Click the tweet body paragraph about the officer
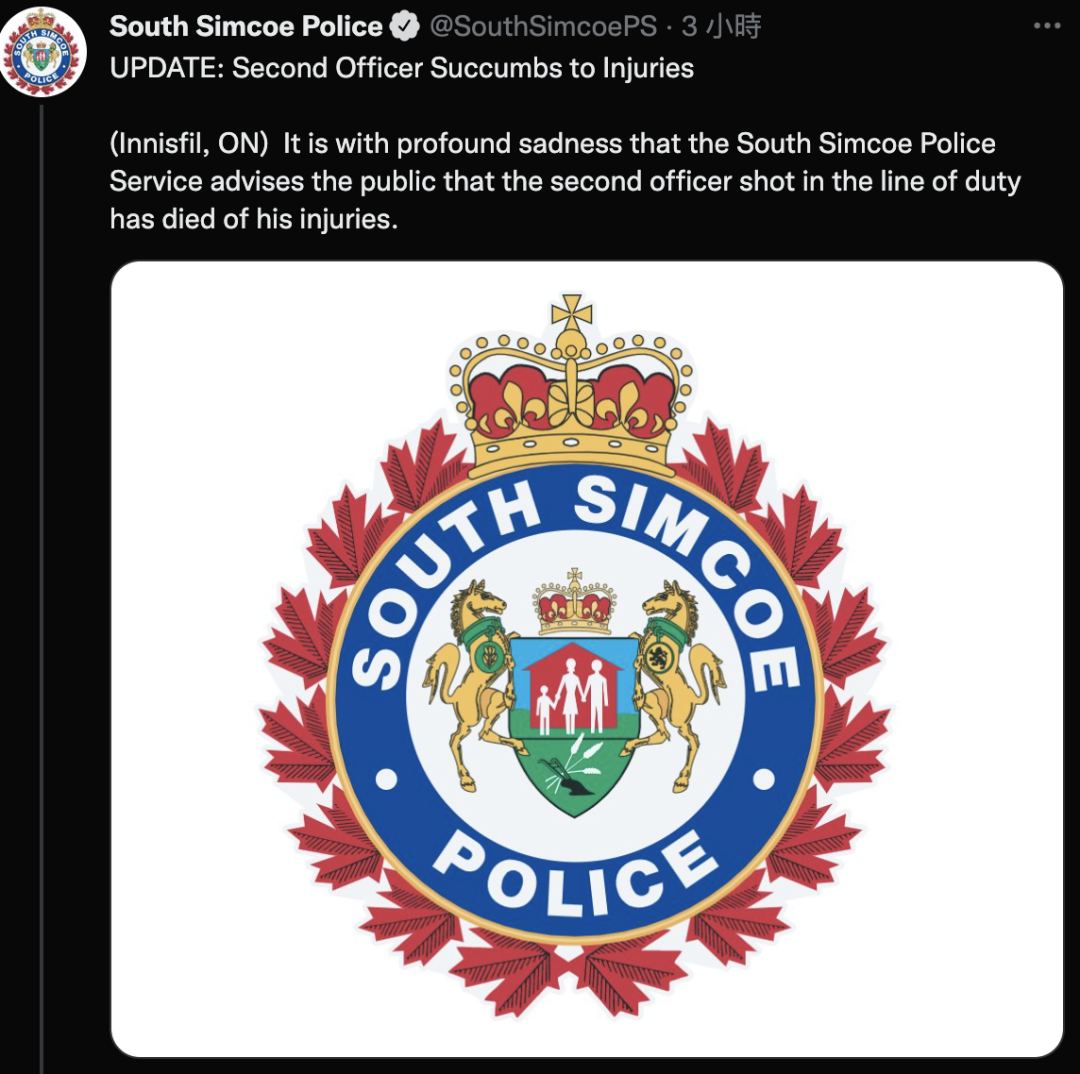The width and height of the screenshot is (1080, 1074). pyautogui.click(x=565, y=181)
